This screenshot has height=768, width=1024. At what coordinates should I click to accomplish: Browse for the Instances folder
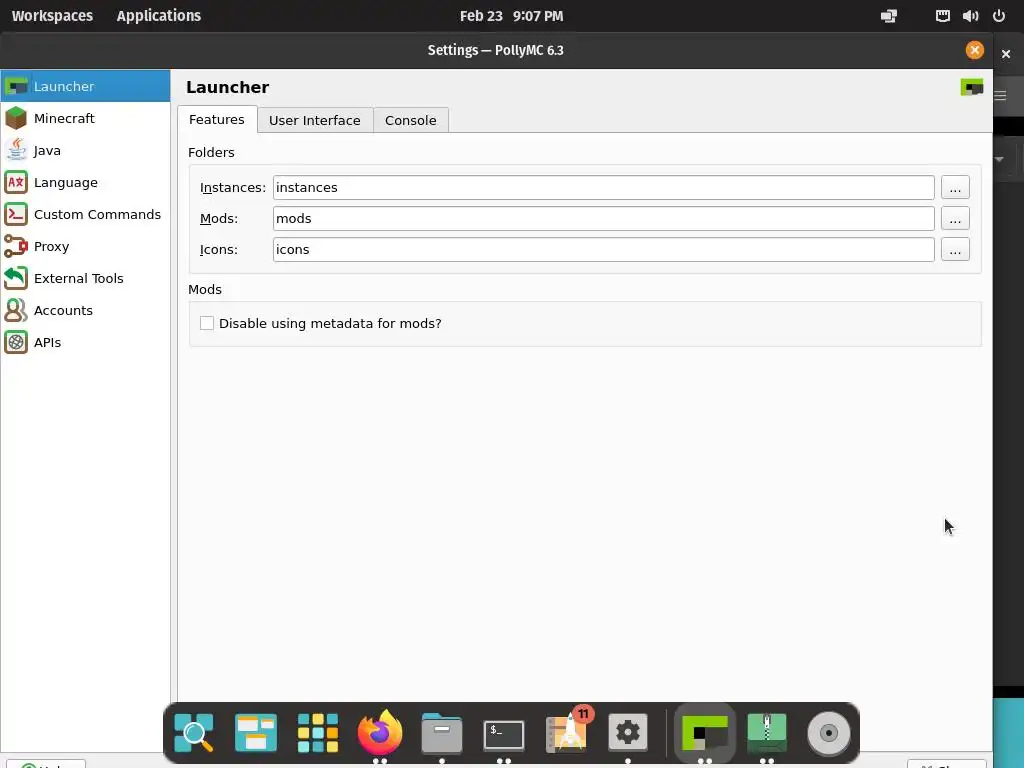(955, 187)
